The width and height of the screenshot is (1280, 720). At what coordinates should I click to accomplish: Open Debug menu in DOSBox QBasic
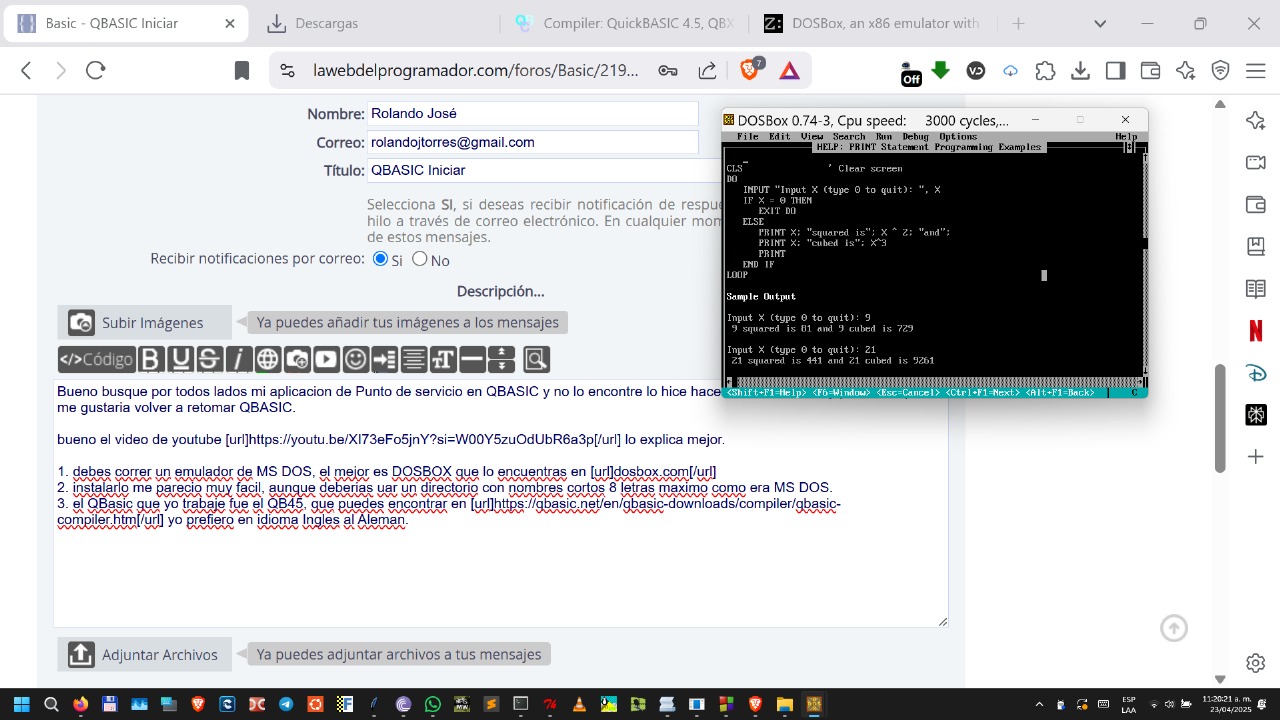(915, 137)
